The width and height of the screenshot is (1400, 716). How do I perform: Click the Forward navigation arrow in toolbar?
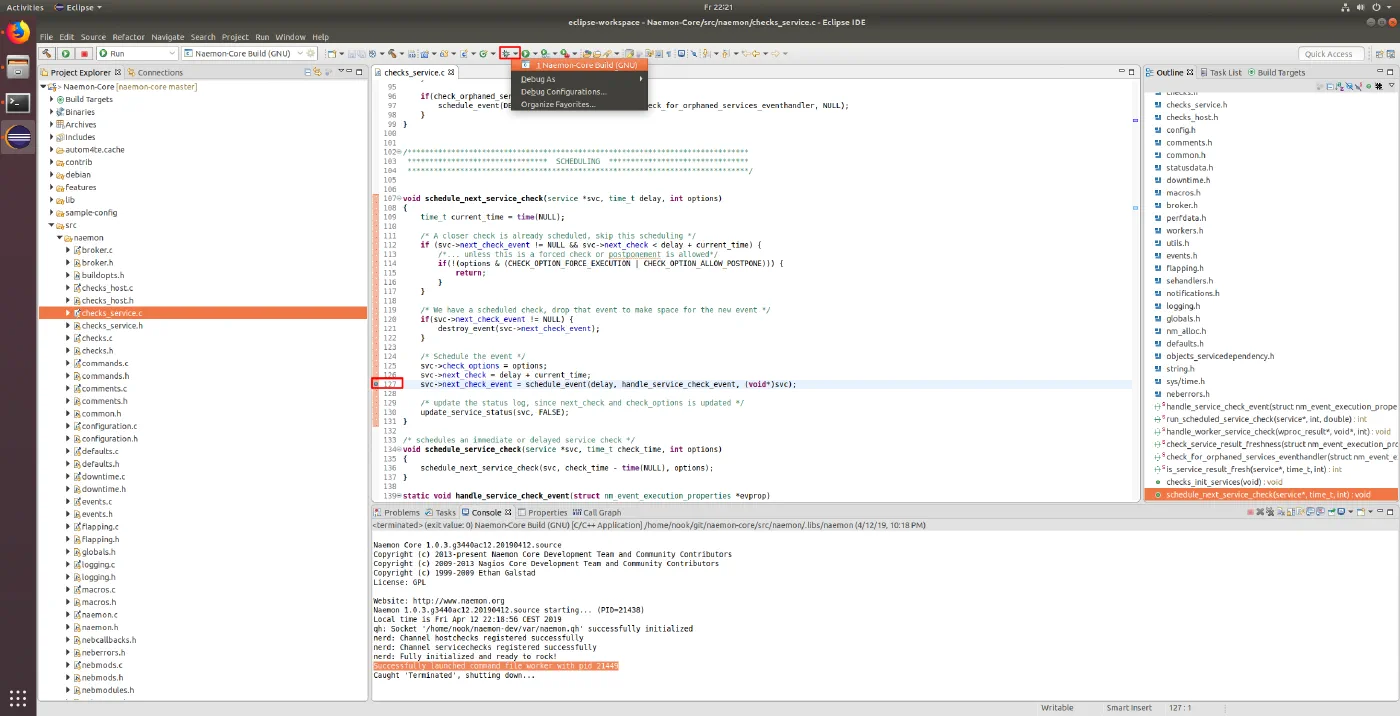point(773,53)
